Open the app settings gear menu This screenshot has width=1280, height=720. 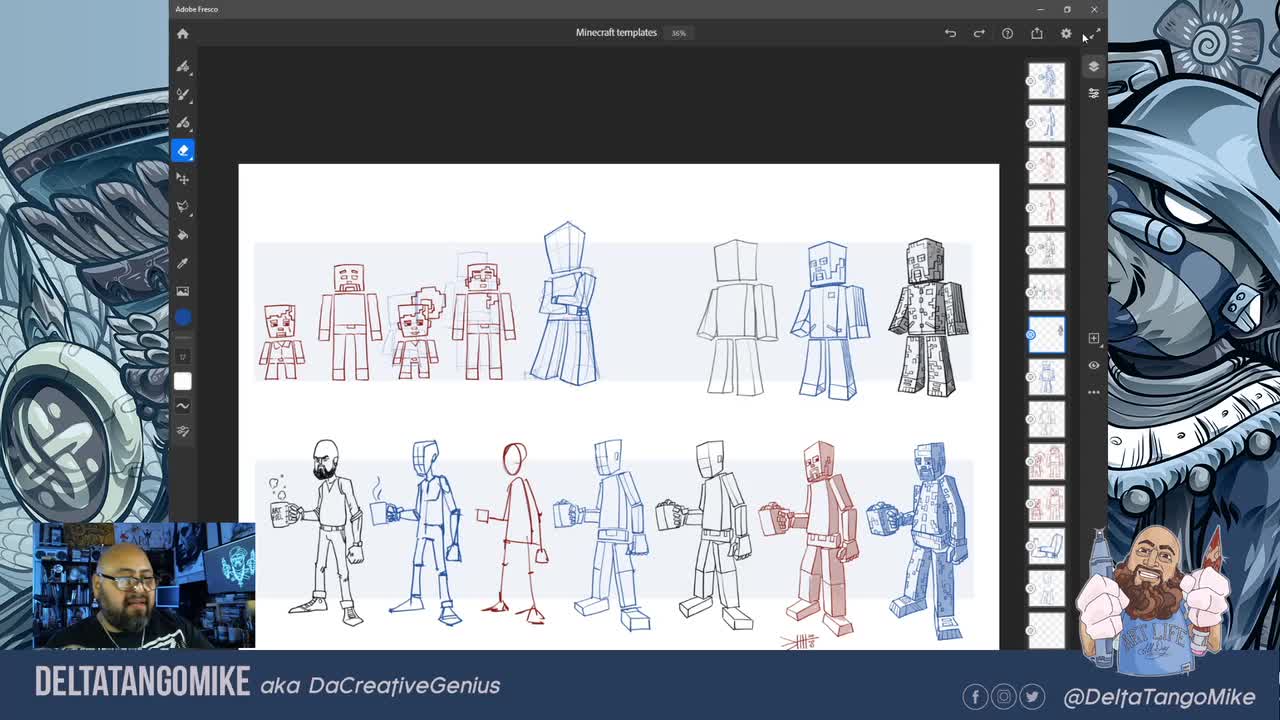(x=1066, y=33)
